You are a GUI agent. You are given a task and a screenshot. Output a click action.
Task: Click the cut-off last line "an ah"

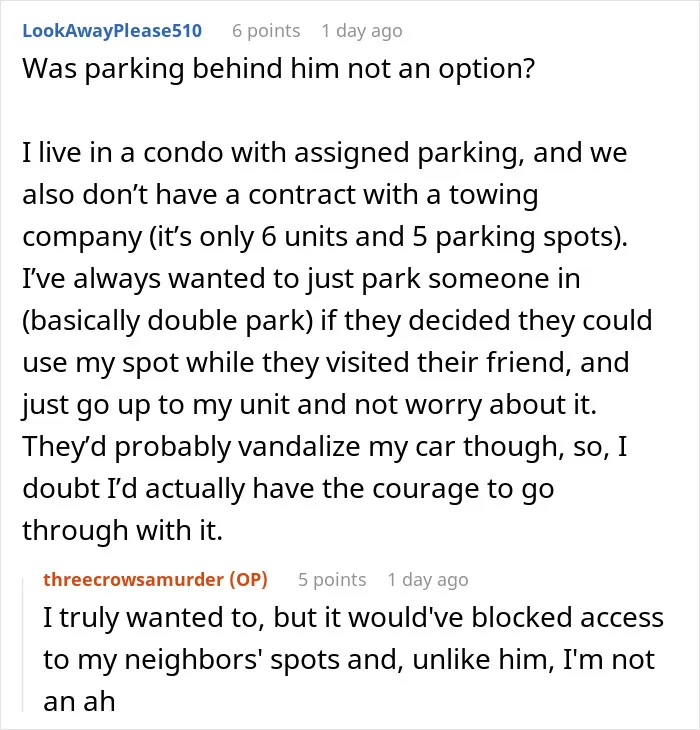tap(79, 702)
